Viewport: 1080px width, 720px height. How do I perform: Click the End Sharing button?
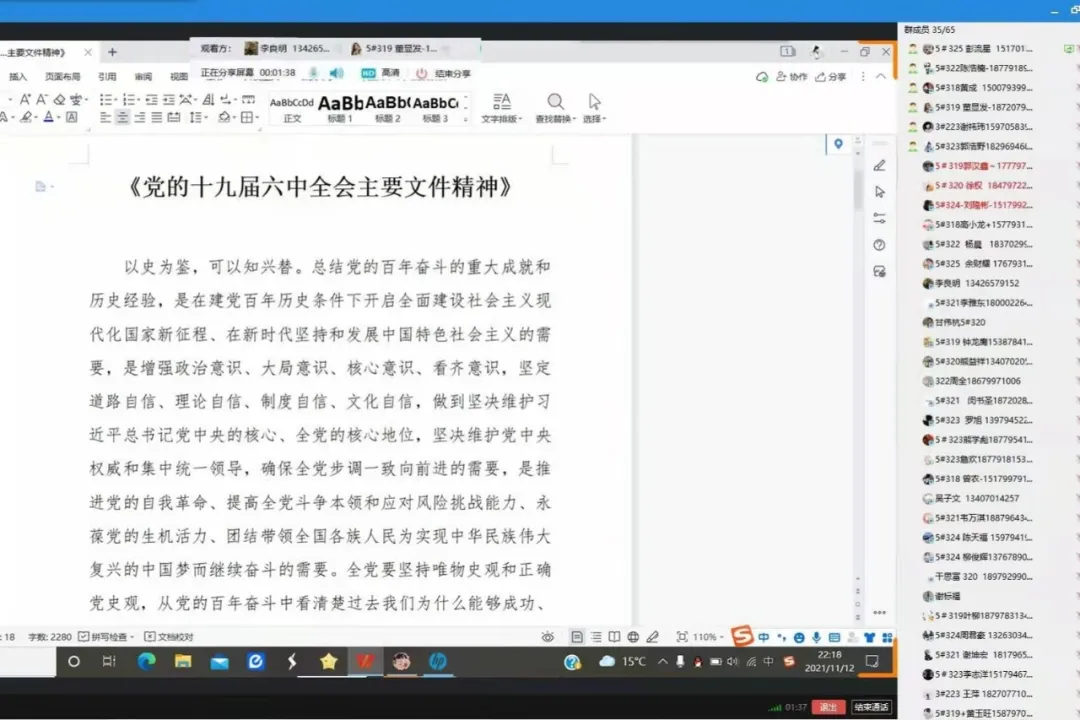443,73
